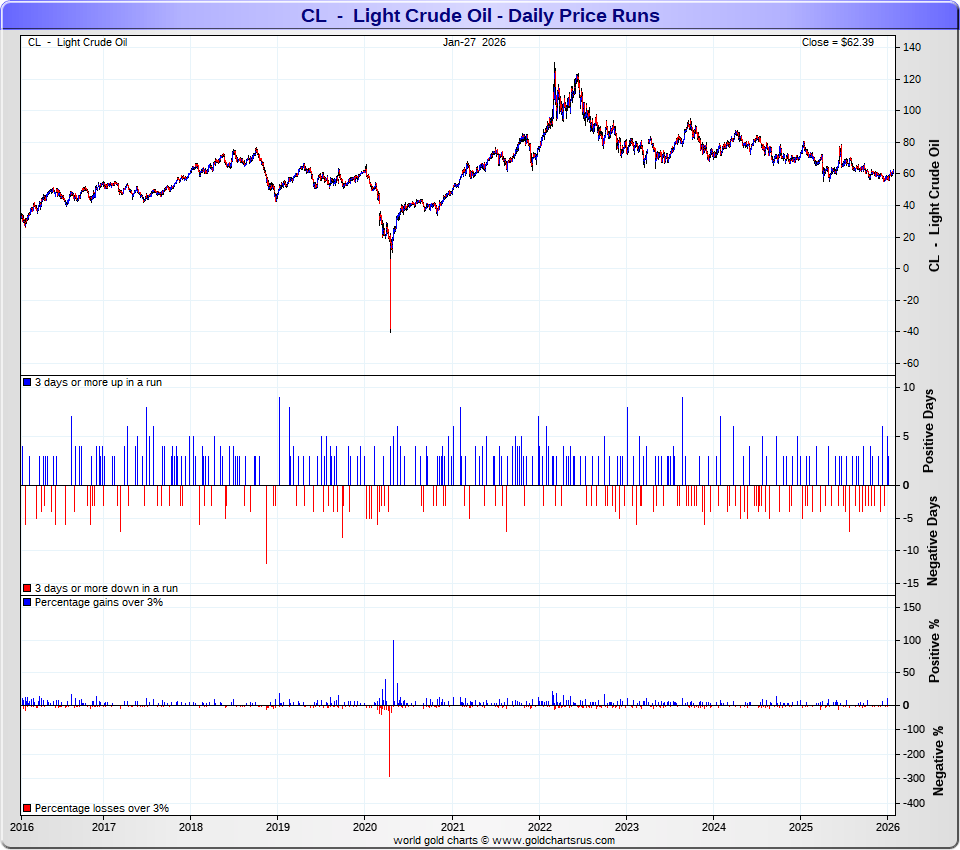Viewport: 960px width, 850px height.
Task: Click the -300% red loss bar in 2020
Action: 389,741
